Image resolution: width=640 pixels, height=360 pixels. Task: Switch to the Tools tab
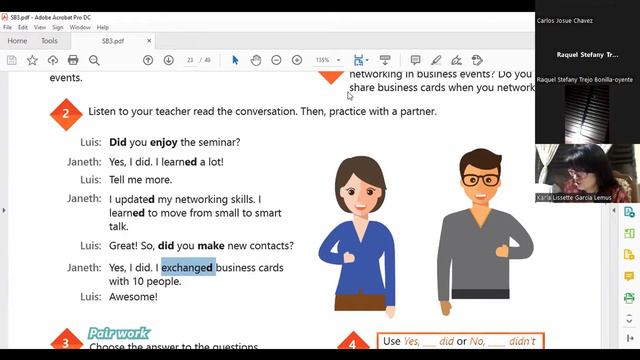pyautogui.click(x=49, y=41)
